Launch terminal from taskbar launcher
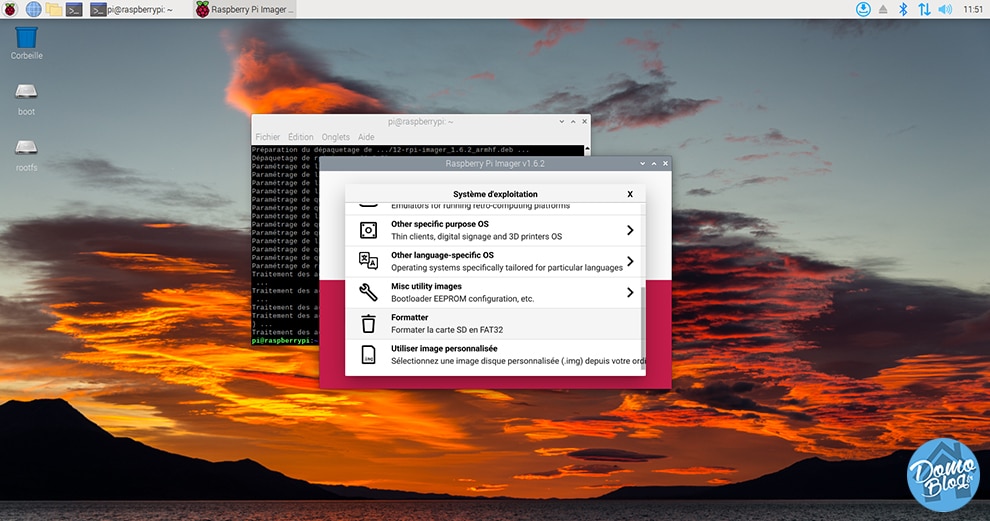The image size is (990, 521). [x=74, y=9]
